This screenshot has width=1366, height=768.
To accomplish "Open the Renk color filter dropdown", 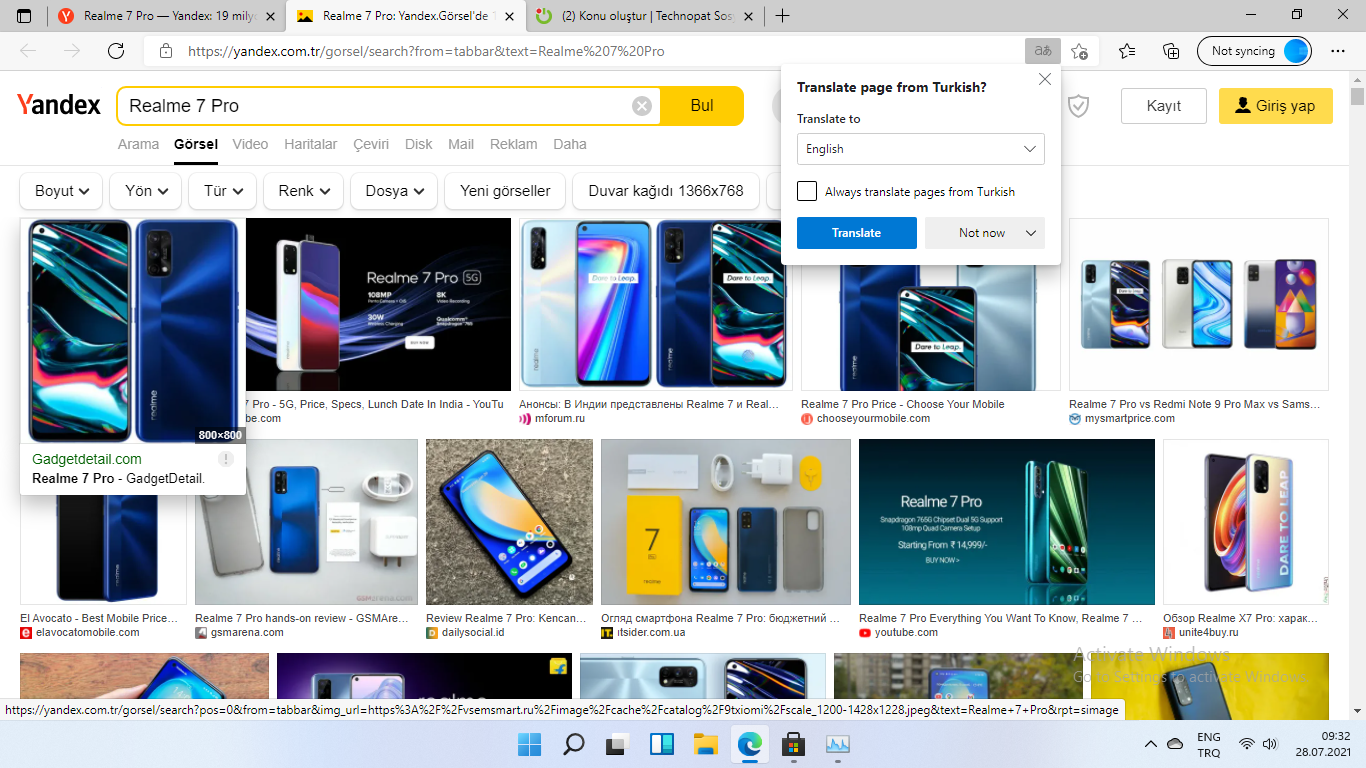I will tap(304, 191).
